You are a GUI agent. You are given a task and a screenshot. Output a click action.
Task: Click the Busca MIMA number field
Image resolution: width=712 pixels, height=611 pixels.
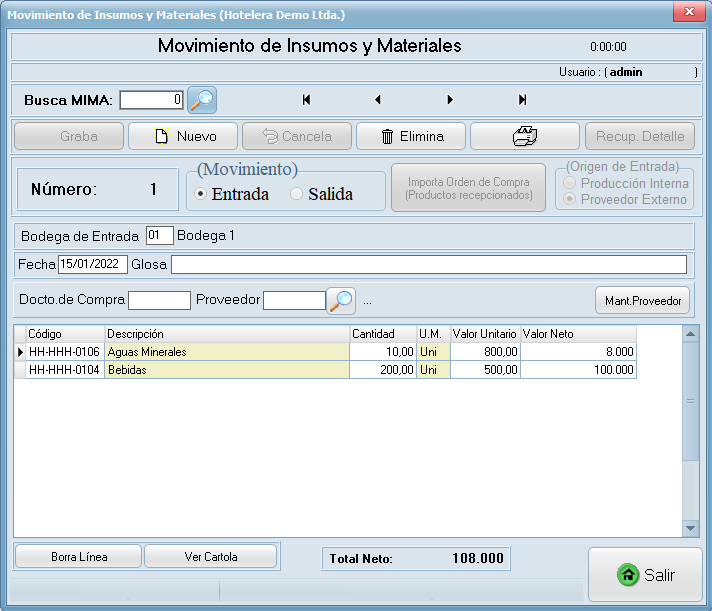pyautogui.click(x=151, y=100)
